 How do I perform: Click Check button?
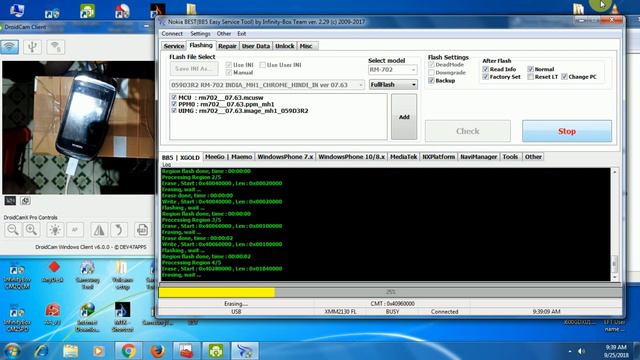click(468, 131)
